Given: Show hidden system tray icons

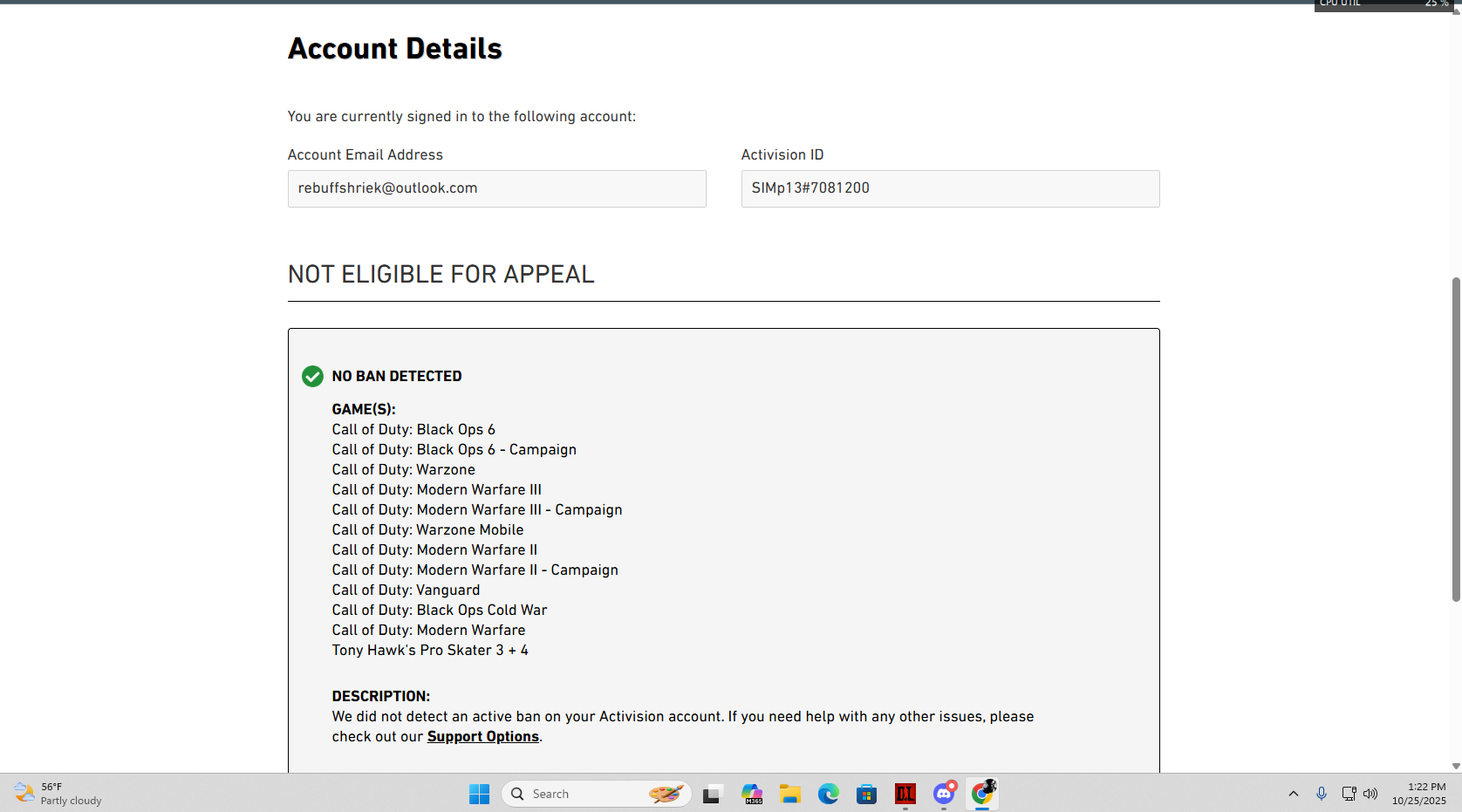Looking at the screenshot, I should 1294,794.
